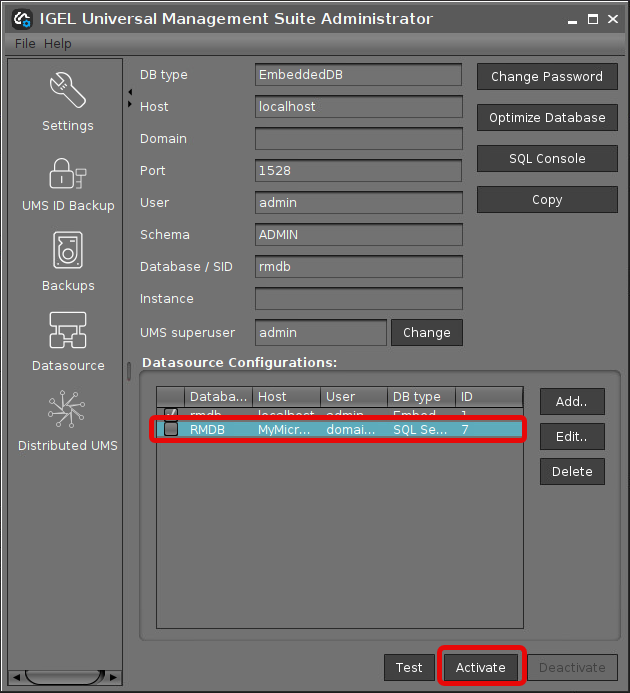Viewport: 630px width, 693px height.
Task: Open the Backups disk icon
Action: pyautogui.click(x=67, y=252)
